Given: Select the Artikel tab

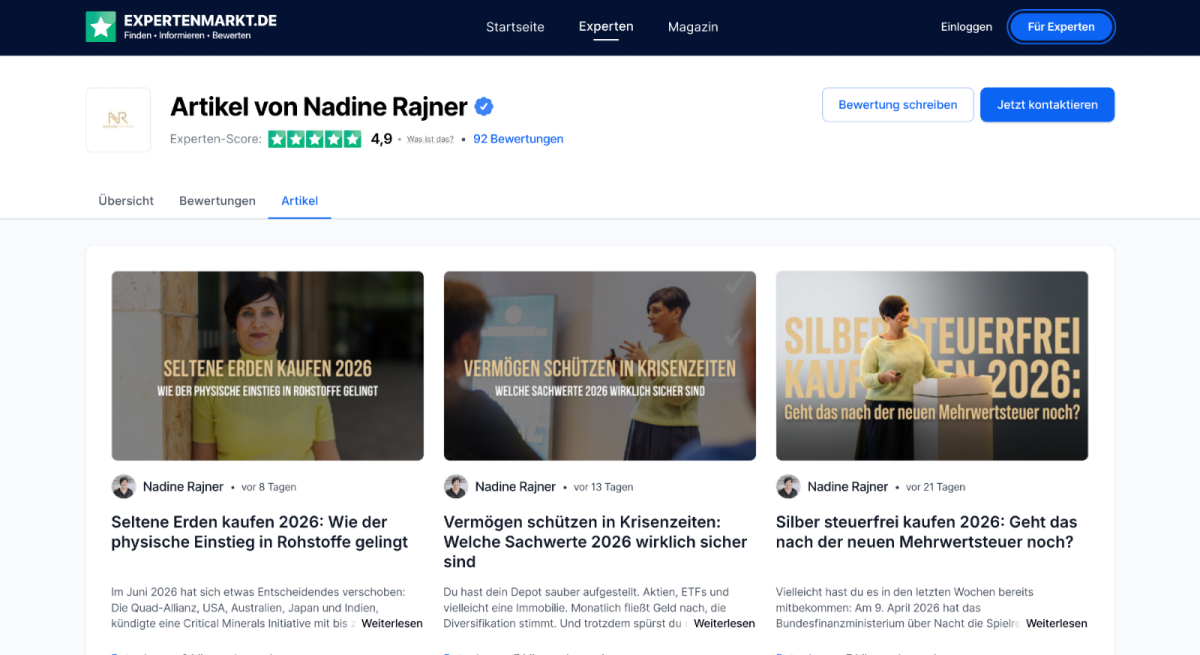Looking at the screenshot, I should tap(299, 201).
